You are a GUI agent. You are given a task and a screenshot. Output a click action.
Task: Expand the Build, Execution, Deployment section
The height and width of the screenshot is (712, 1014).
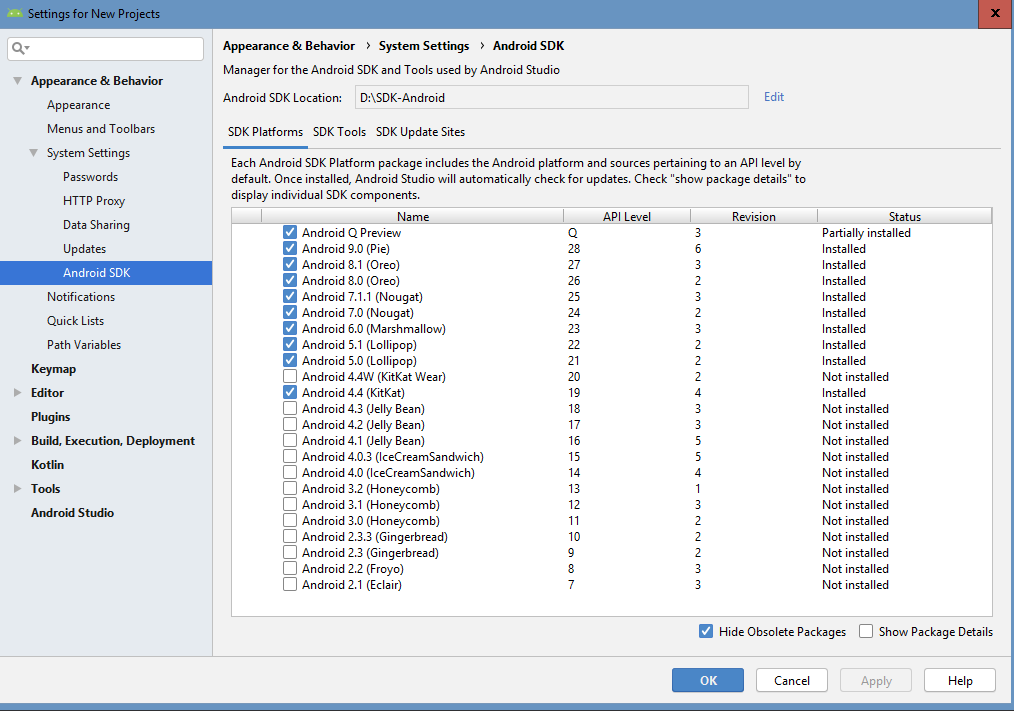tap(18, 441)
